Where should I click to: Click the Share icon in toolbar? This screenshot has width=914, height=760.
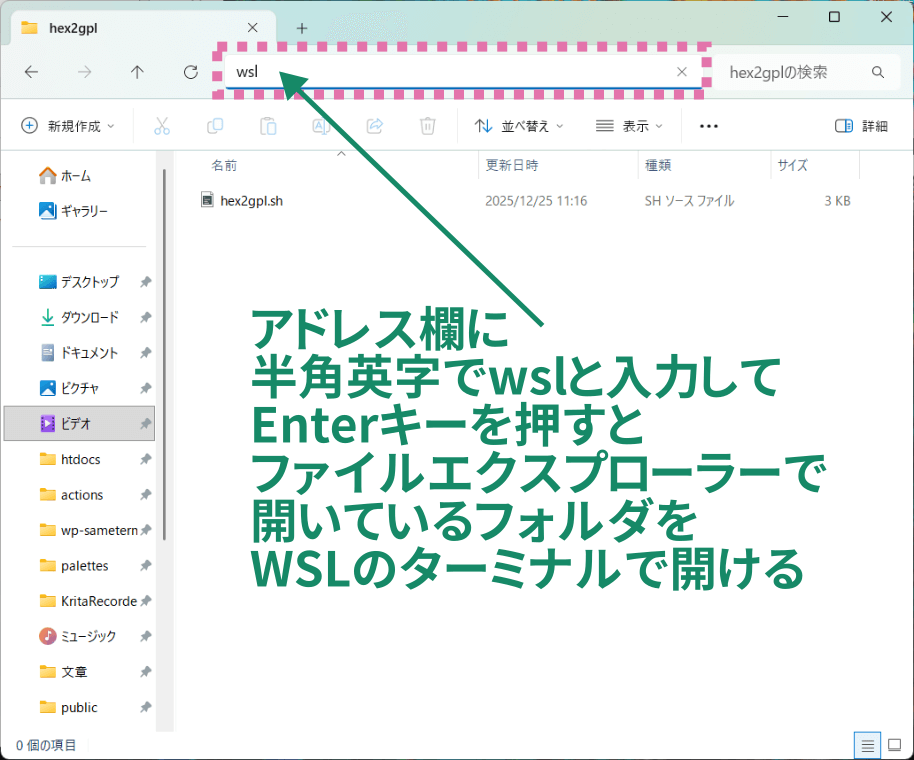click(x=375, y=126)
